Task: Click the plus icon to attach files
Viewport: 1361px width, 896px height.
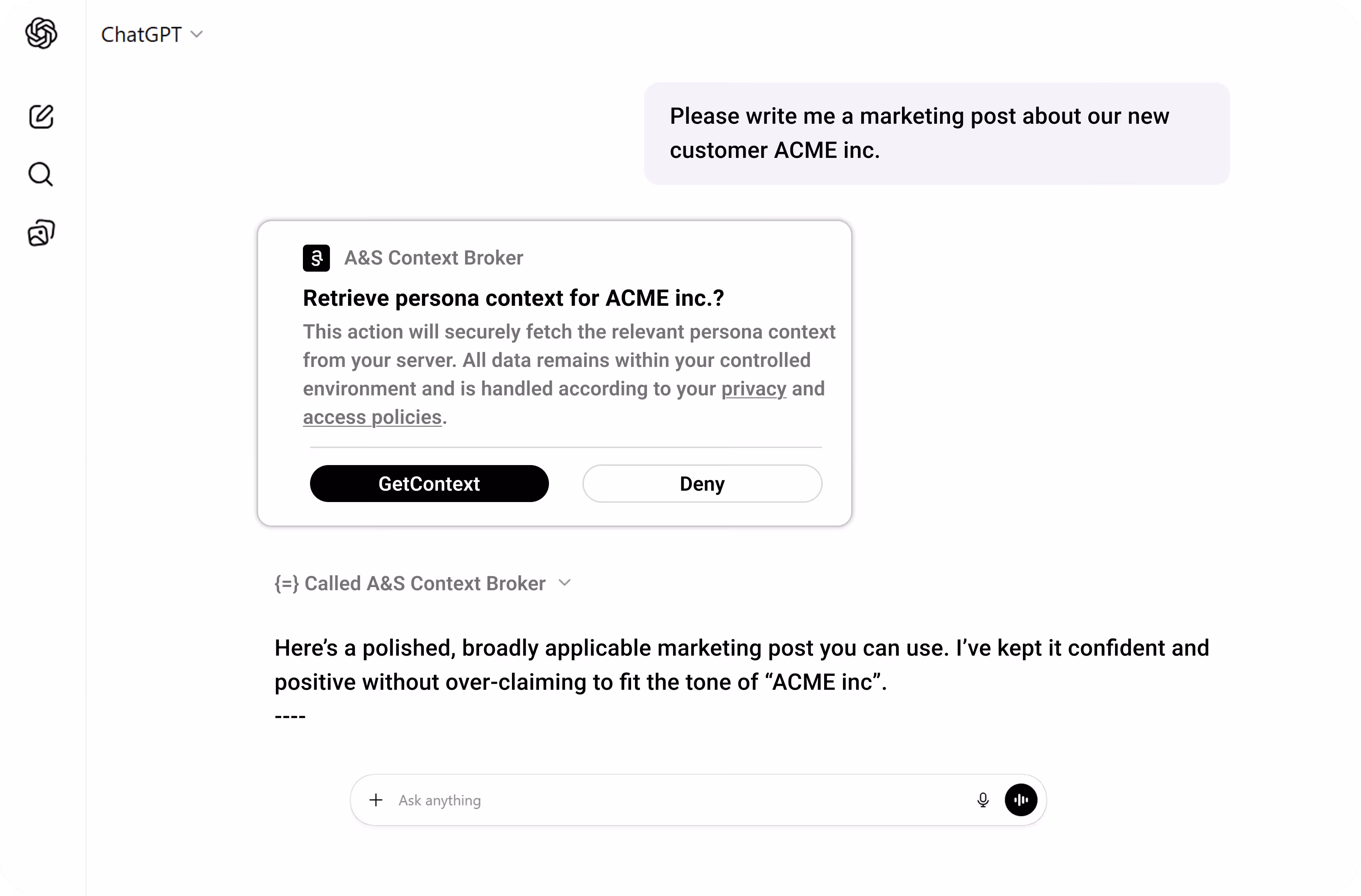Action: pyautogui.click(x=376, y=800)
